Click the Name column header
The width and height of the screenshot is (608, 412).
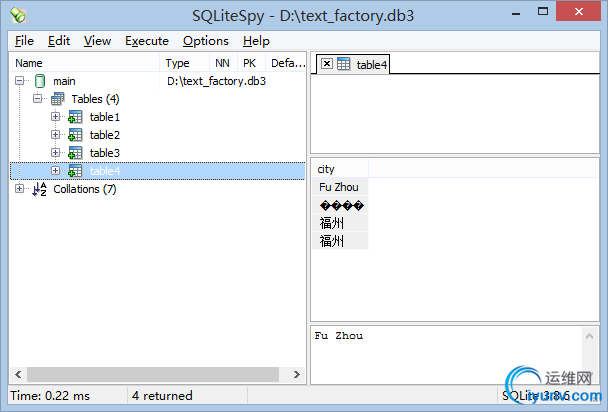pos(84,63)
